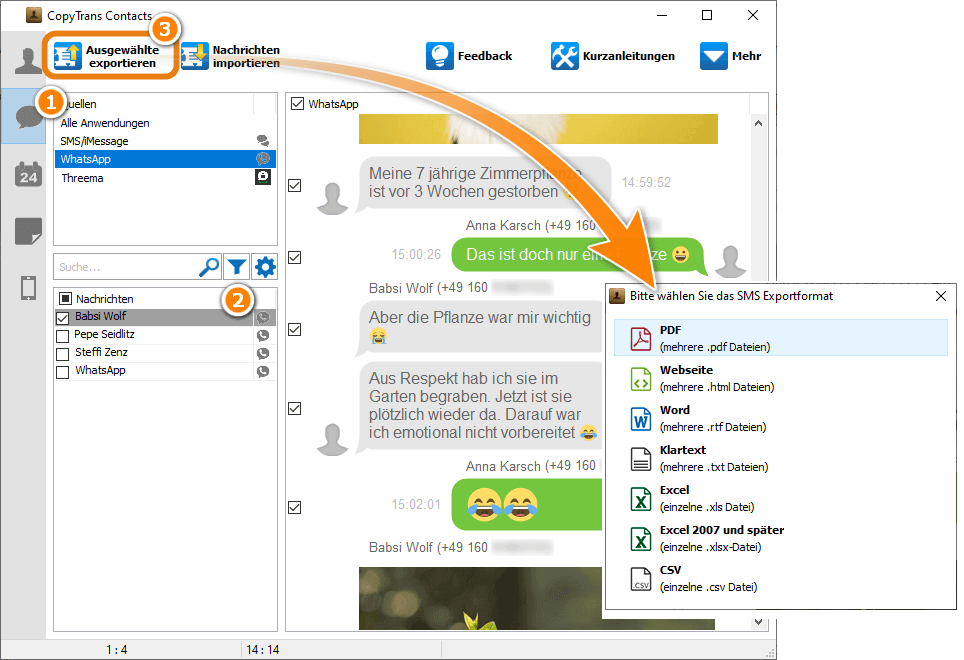Open the Contacts section in the sidebar
This screenshot has width=964, height=660.
point(26,61)
